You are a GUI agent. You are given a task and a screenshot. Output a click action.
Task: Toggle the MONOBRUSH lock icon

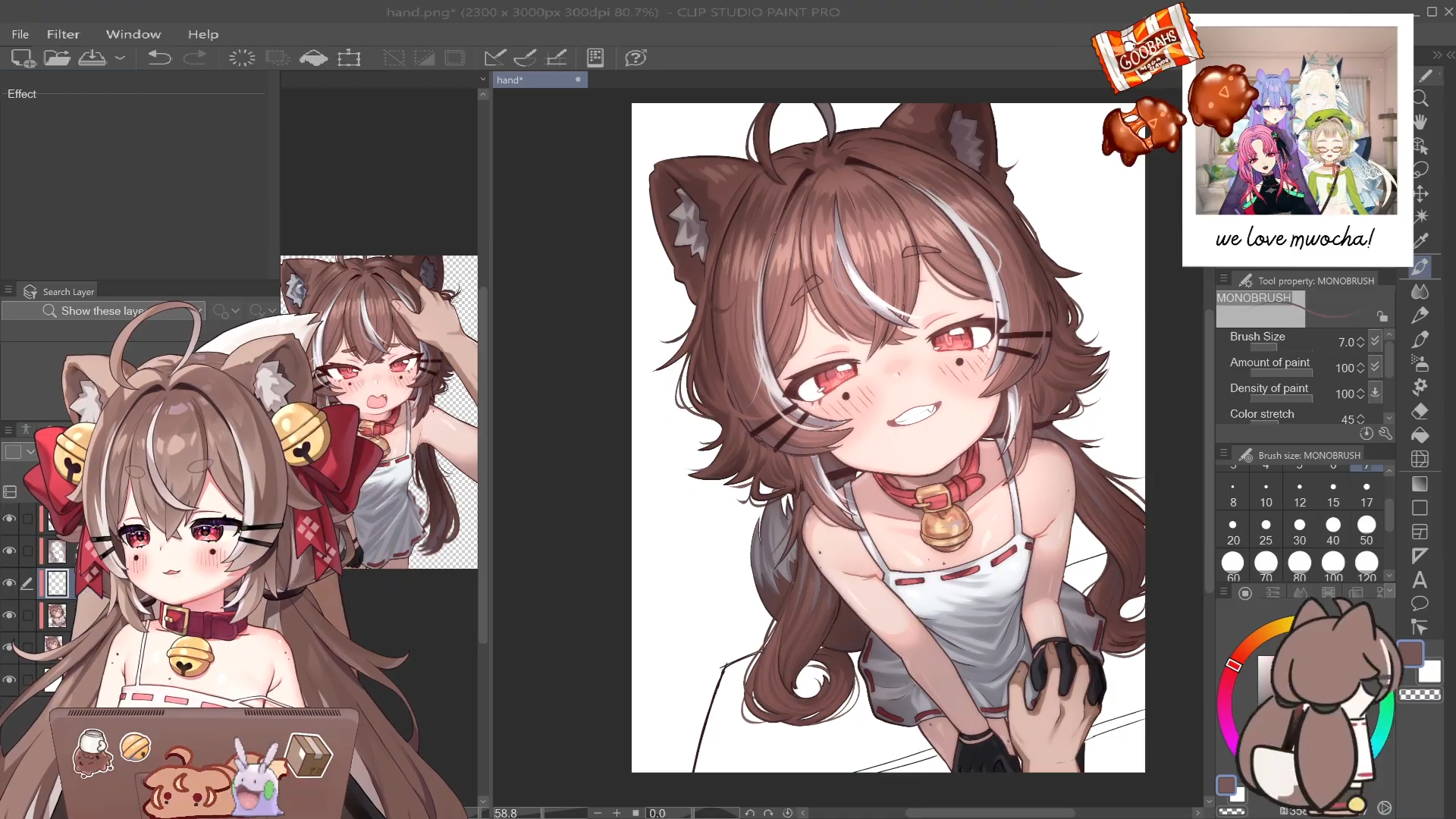(1382, 316)
